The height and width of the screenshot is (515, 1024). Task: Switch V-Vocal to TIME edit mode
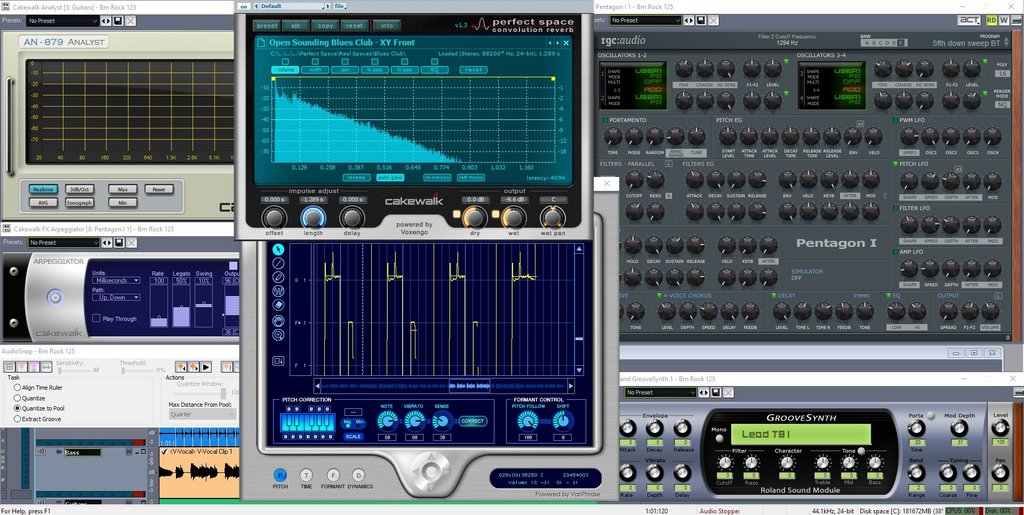click(306, 476)
